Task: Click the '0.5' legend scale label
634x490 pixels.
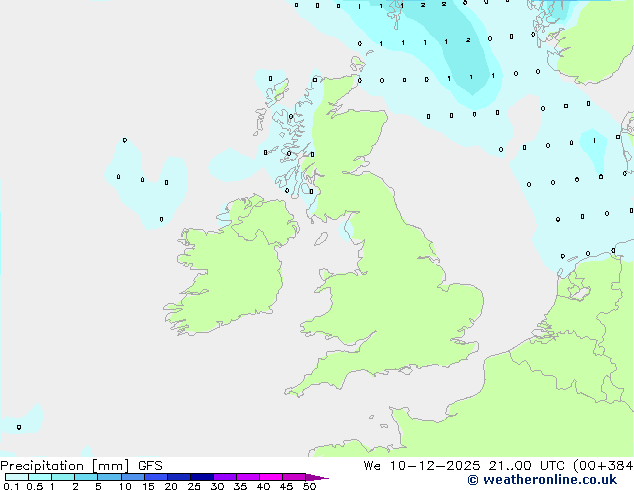Action: click(x=35, y=486)
